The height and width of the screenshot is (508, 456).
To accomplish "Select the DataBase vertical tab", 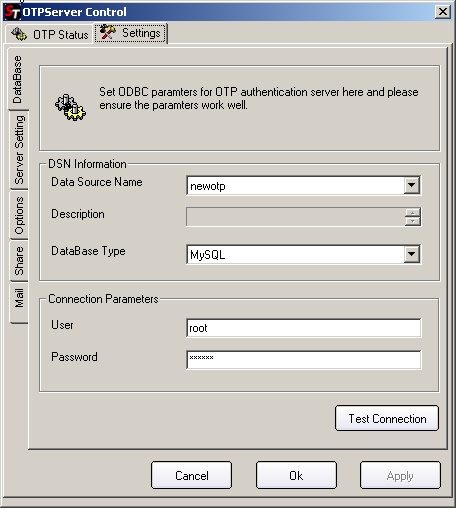I will click(x=18, y=79).
